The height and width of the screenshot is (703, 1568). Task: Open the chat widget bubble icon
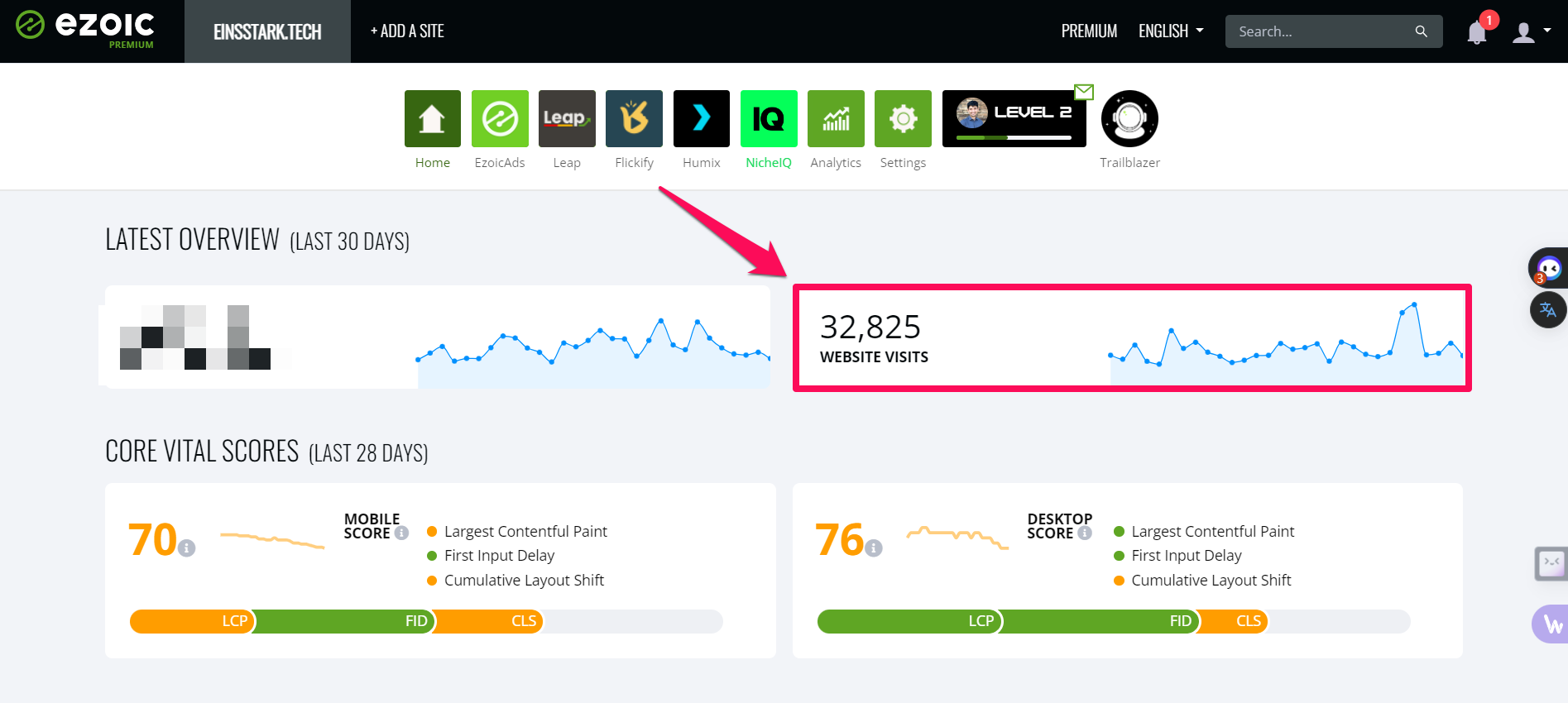pyautogui.click(x=1548, y=268)
